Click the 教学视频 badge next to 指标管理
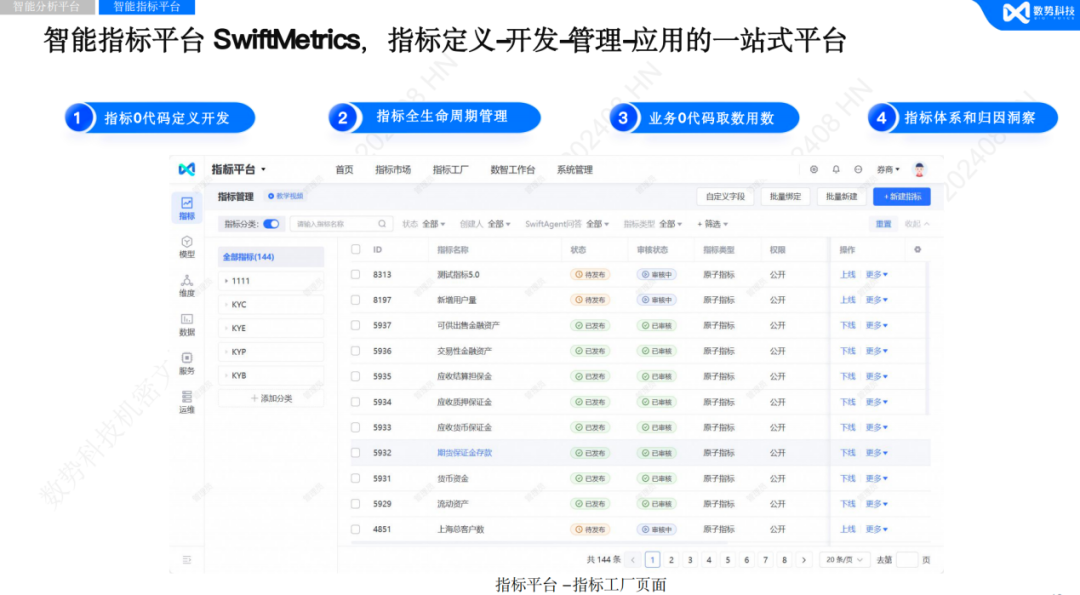Viewport: 1080px width, 595px height. pyautogui.click(x=285, y=197)
